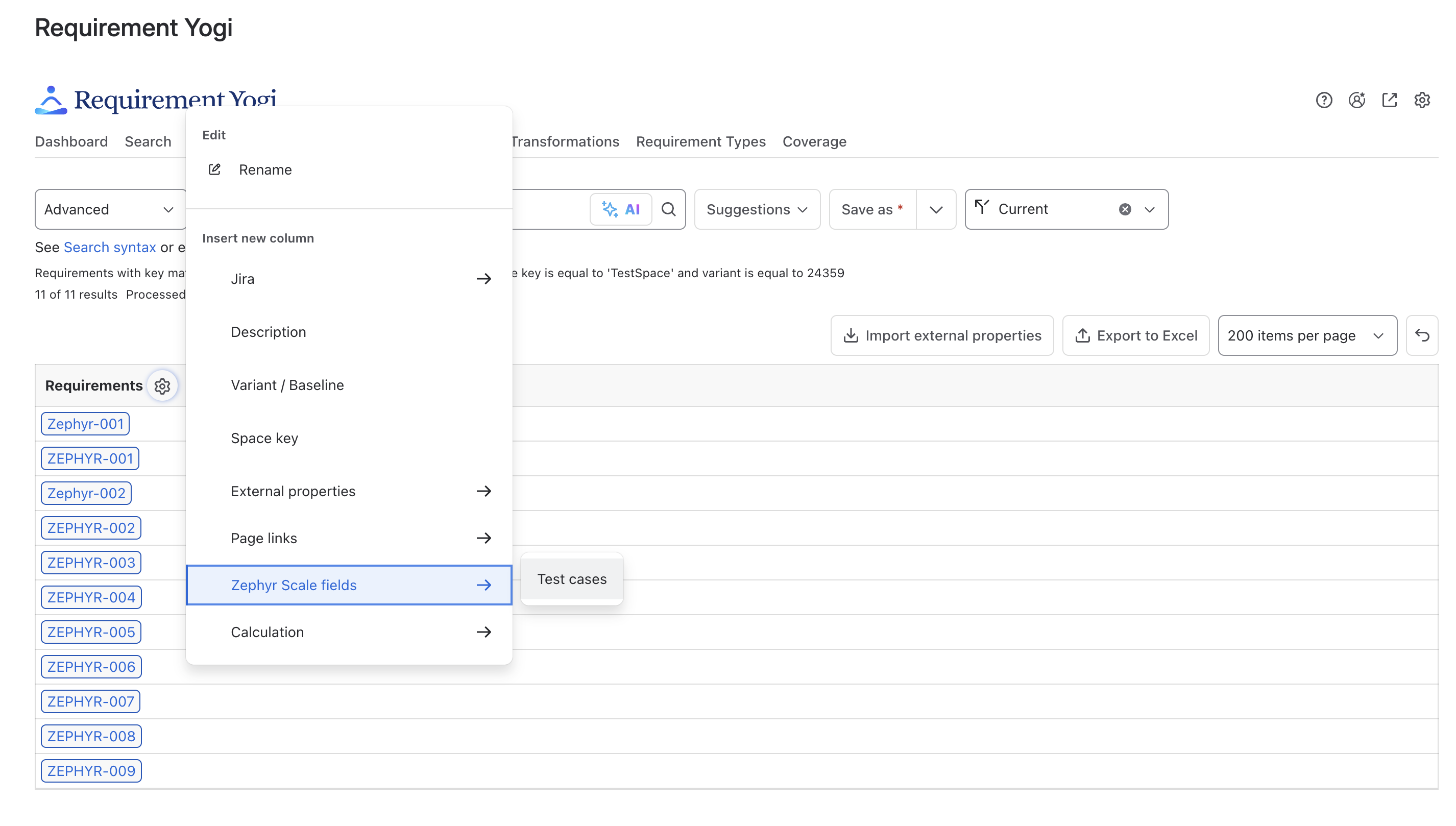Click Import external properties button
The width and height of the screenshot is (1456, 826).
[x=941, y=335]
